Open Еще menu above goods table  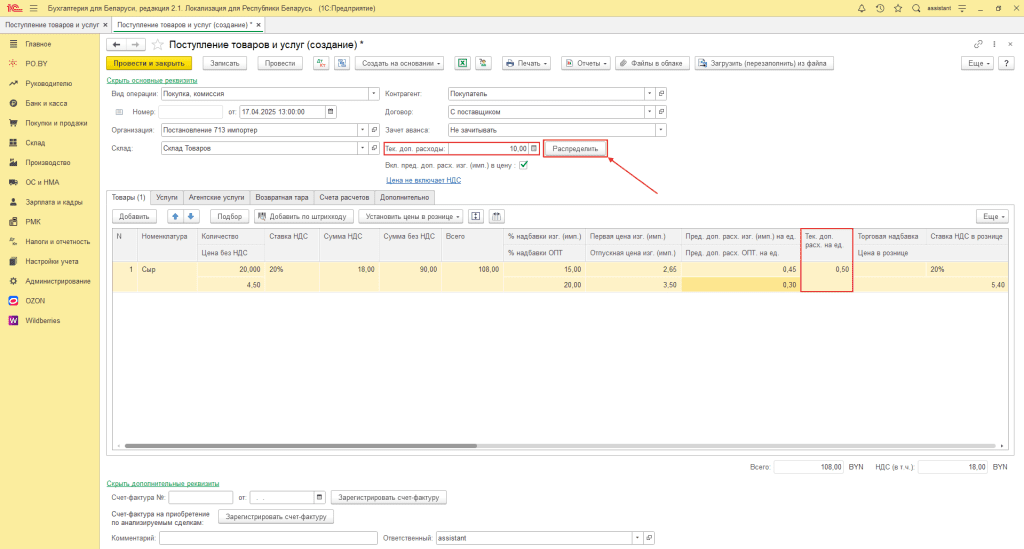point(991,216)
